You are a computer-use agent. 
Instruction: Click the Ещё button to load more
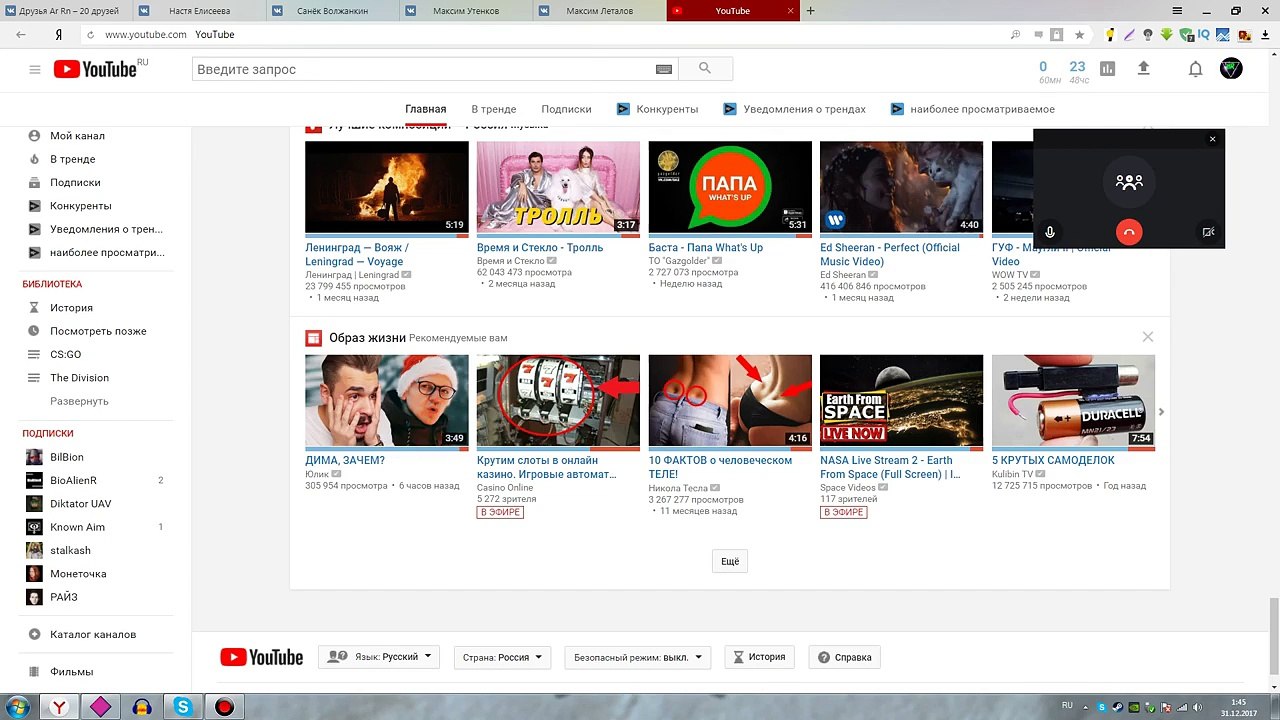[x=730, y=562]
